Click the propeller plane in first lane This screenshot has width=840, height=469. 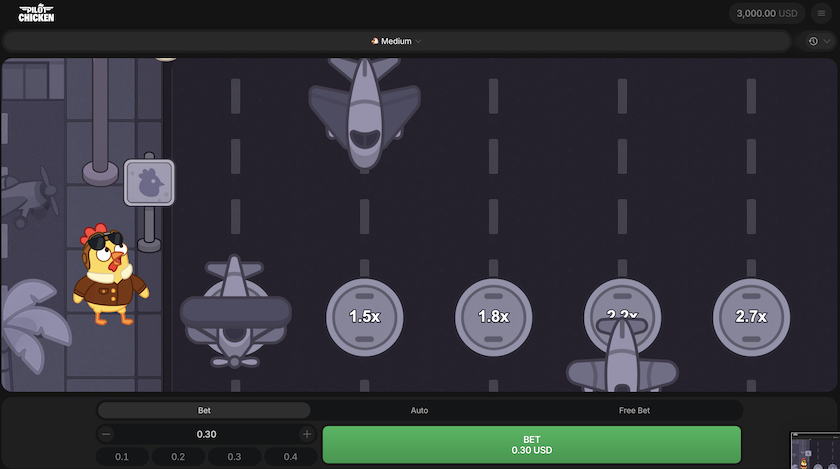pos(235,312)
